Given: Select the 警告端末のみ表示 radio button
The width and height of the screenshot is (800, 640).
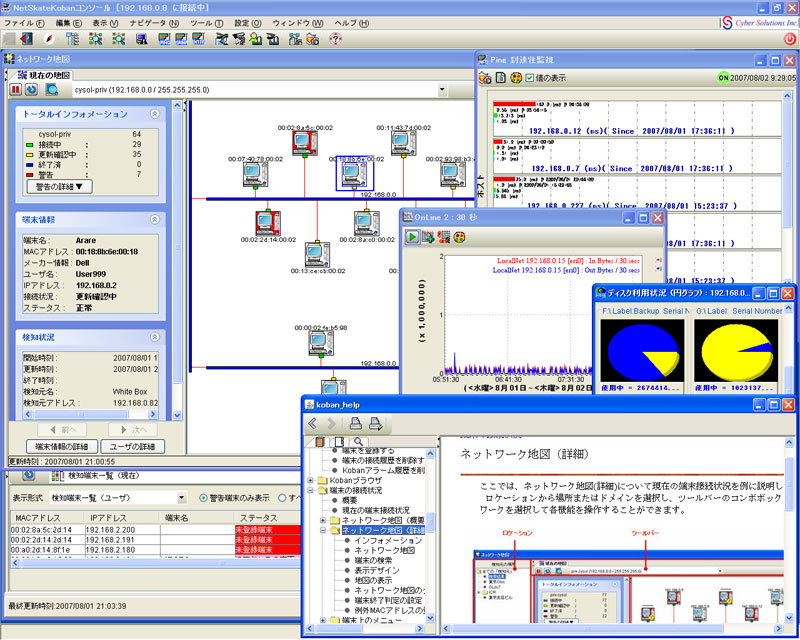Looking at the screenshot, I should pos(203,498).
